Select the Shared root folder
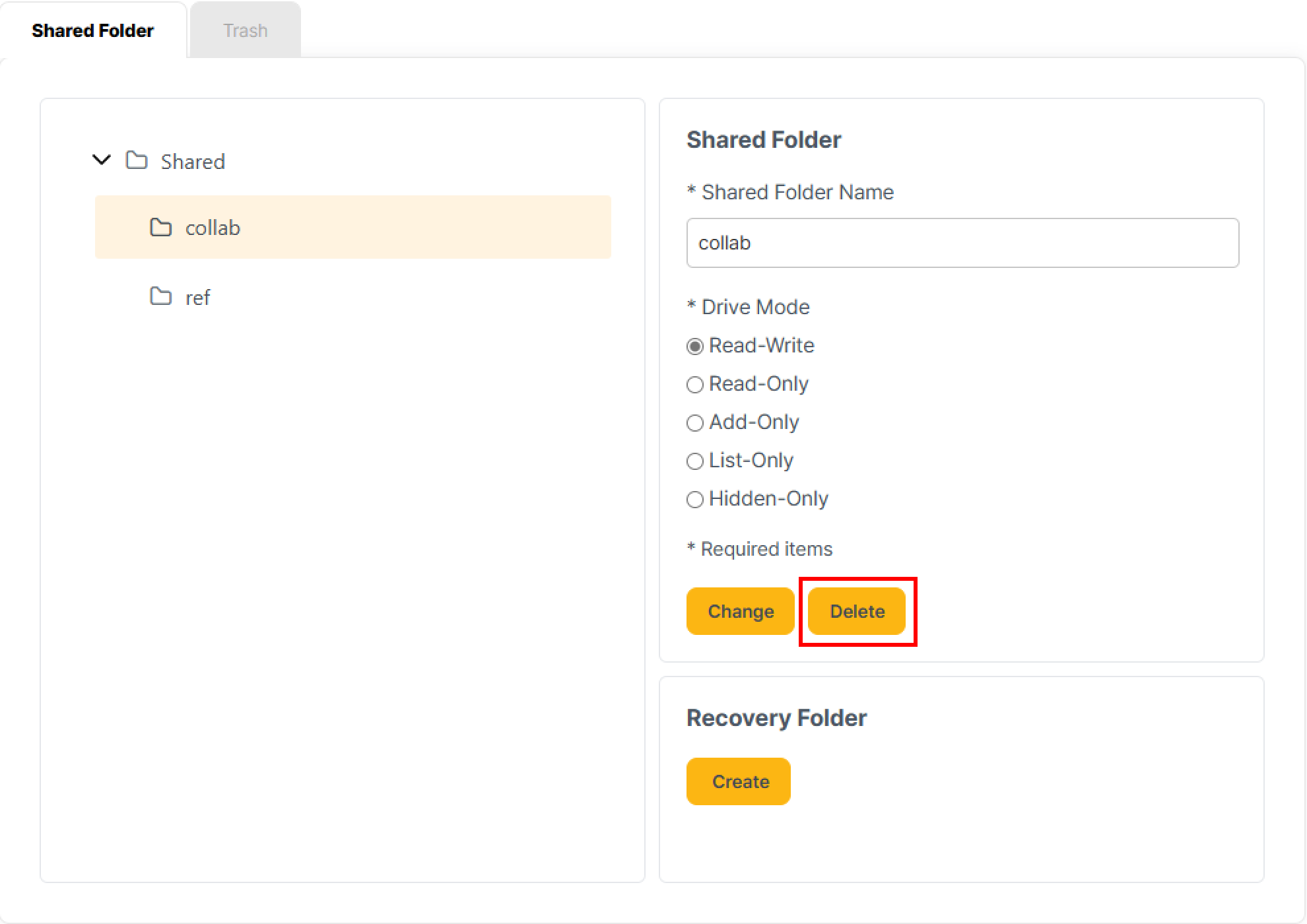Screen dimensions: 1307x924 [x=193, y=161]
